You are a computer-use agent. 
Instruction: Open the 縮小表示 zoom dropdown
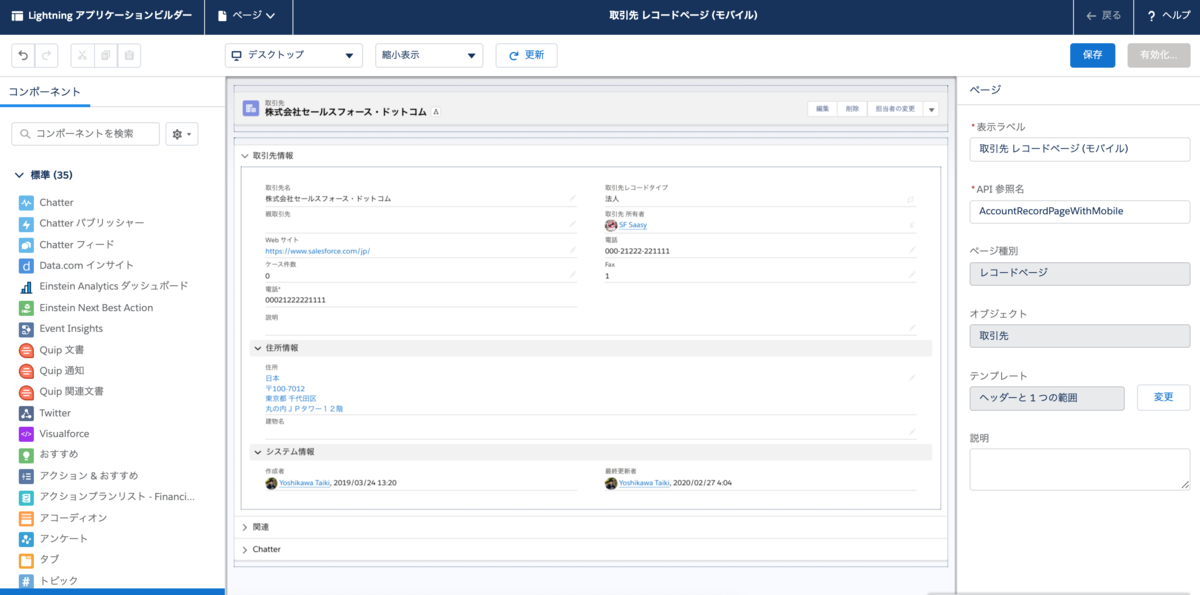coord(429,55)
